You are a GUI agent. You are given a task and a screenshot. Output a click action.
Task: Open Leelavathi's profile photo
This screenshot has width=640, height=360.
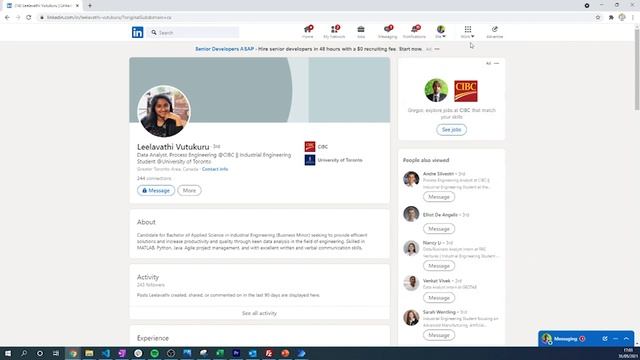pyautogui.click(x=164, y=111)
